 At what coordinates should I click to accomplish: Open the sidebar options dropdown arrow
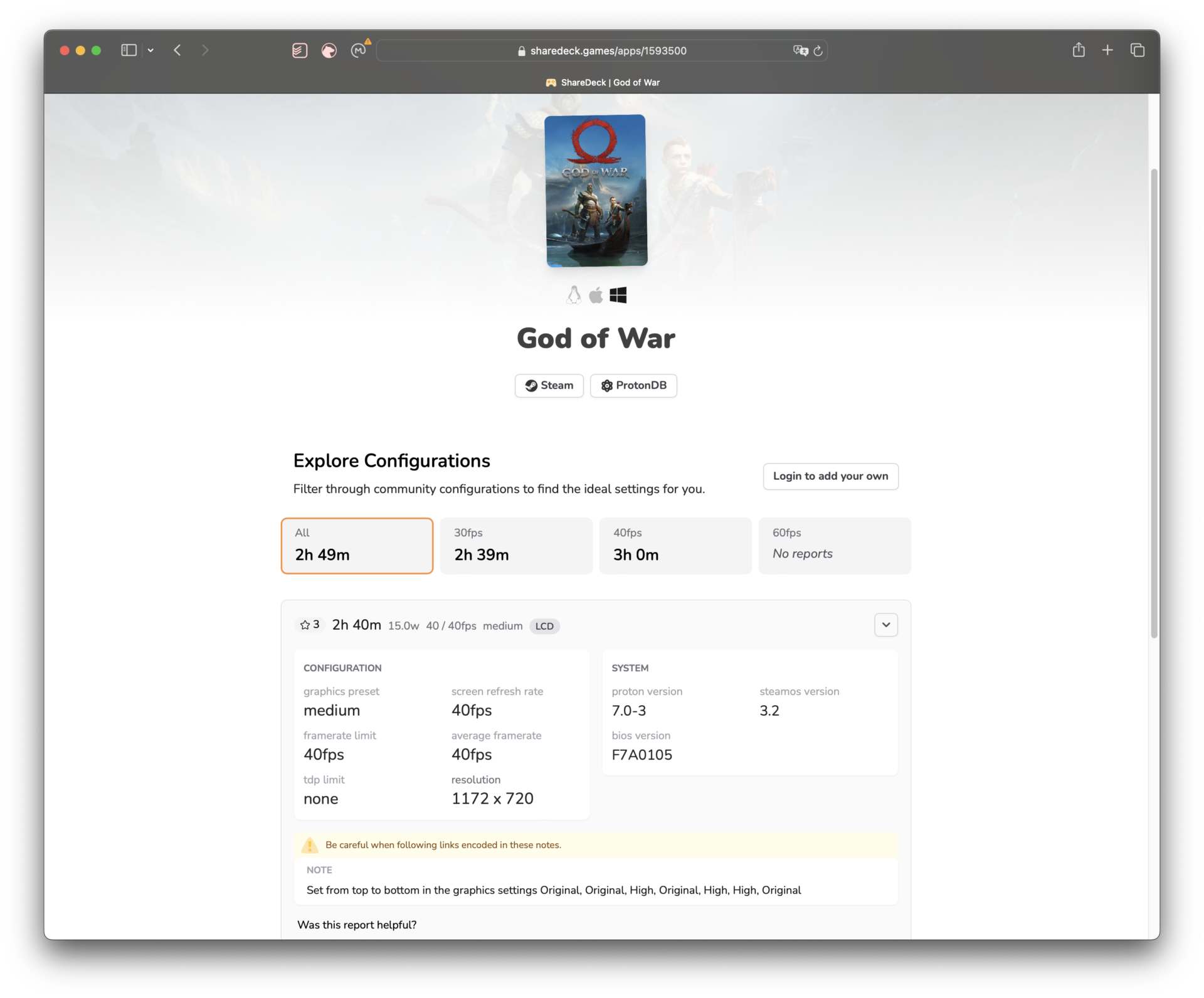[x=150, y=50]
